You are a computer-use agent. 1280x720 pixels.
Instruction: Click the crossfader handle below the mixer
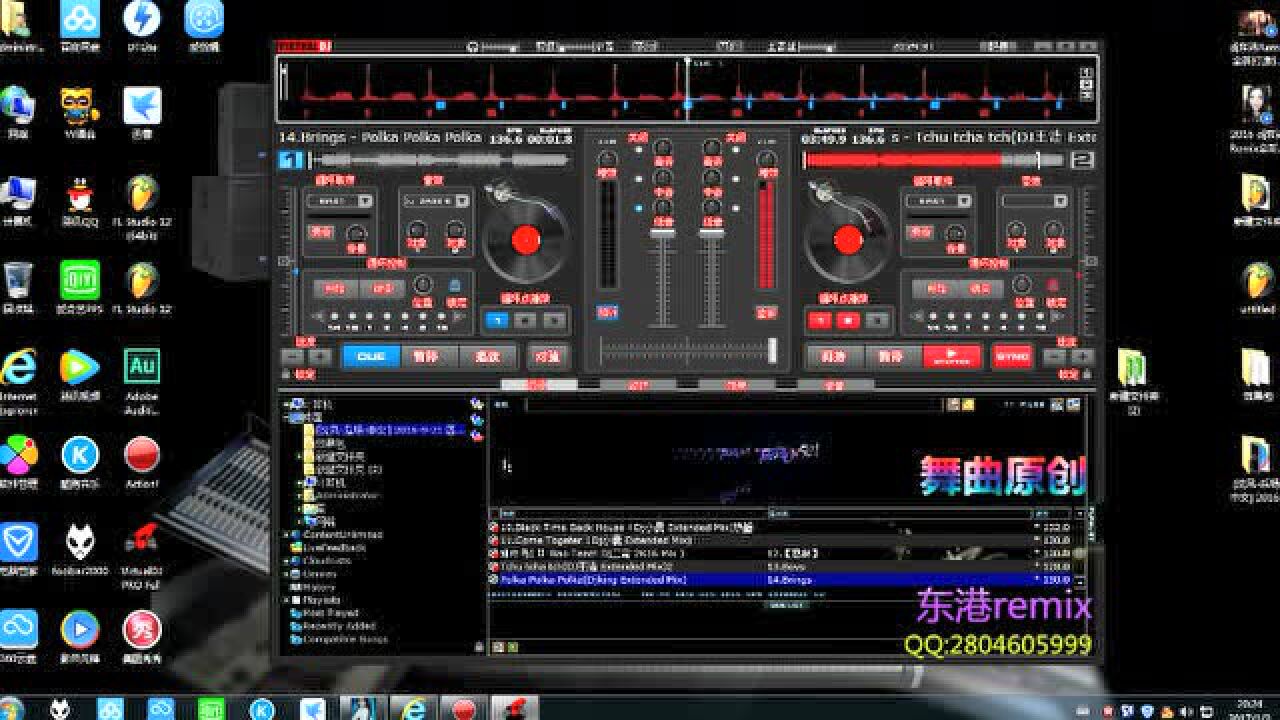pyautogui.click(x=771, y=350)
